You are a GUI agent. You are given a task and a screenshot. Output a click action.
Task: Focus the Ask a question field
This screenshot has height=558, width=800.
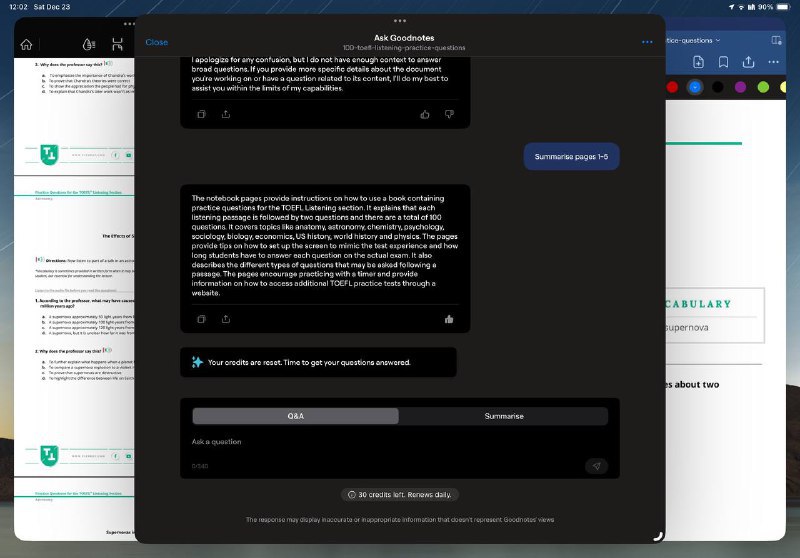380,442
